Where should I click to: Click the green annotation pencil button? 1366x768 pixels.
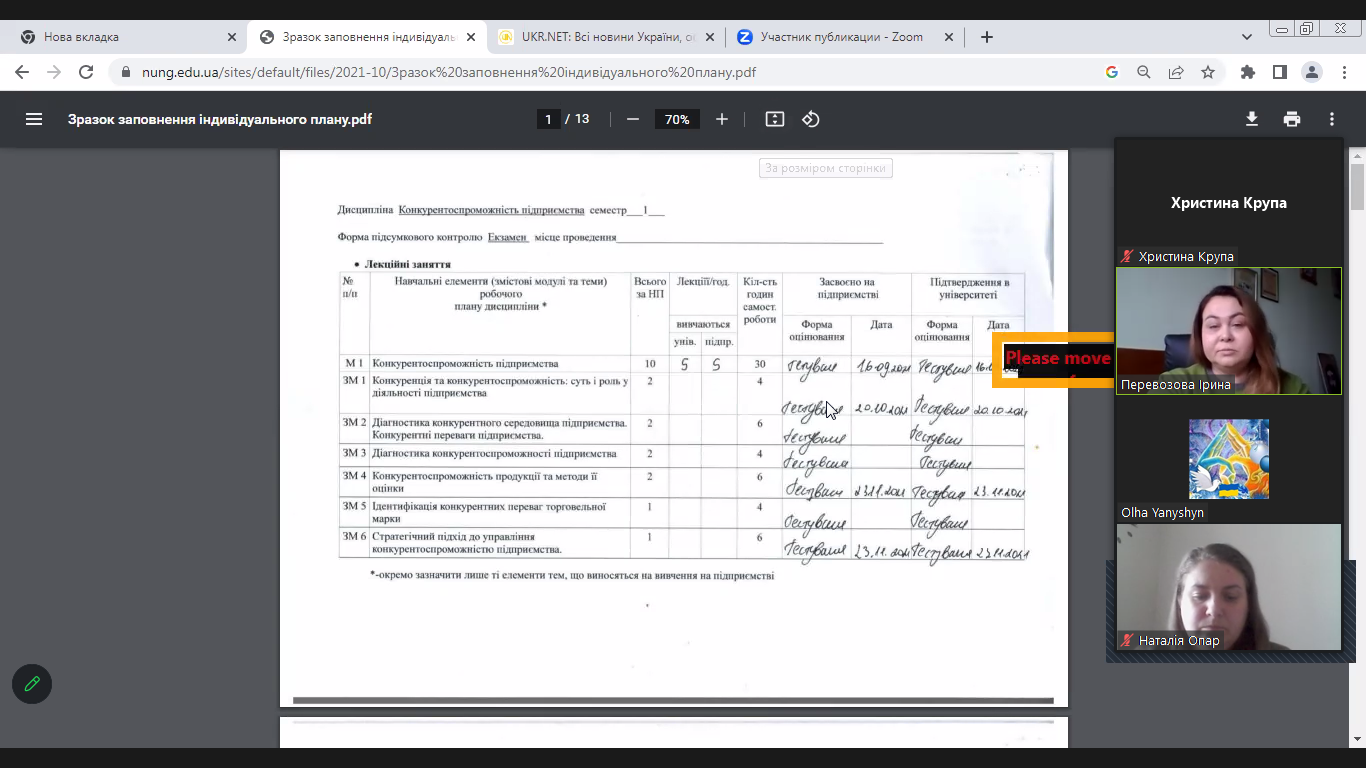(x=32, y=684)
